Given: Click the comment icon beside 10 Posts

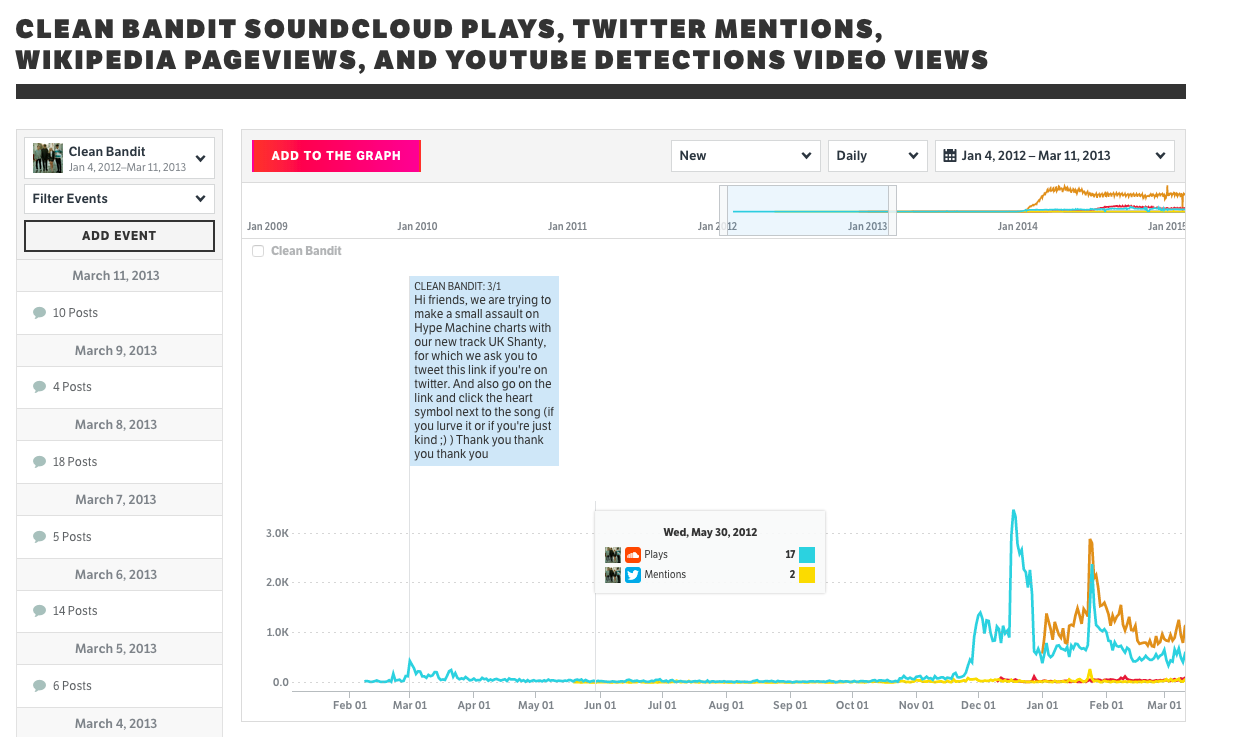Looking at the screenshot, I should (40, 313).
